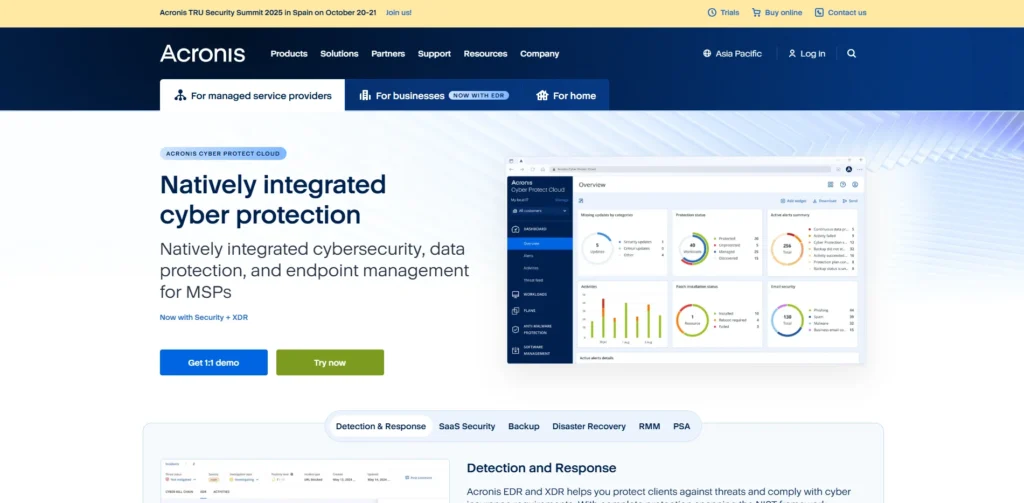Open the Support menu
This screenshot has height=503, width=1024.
click(434, 54)
